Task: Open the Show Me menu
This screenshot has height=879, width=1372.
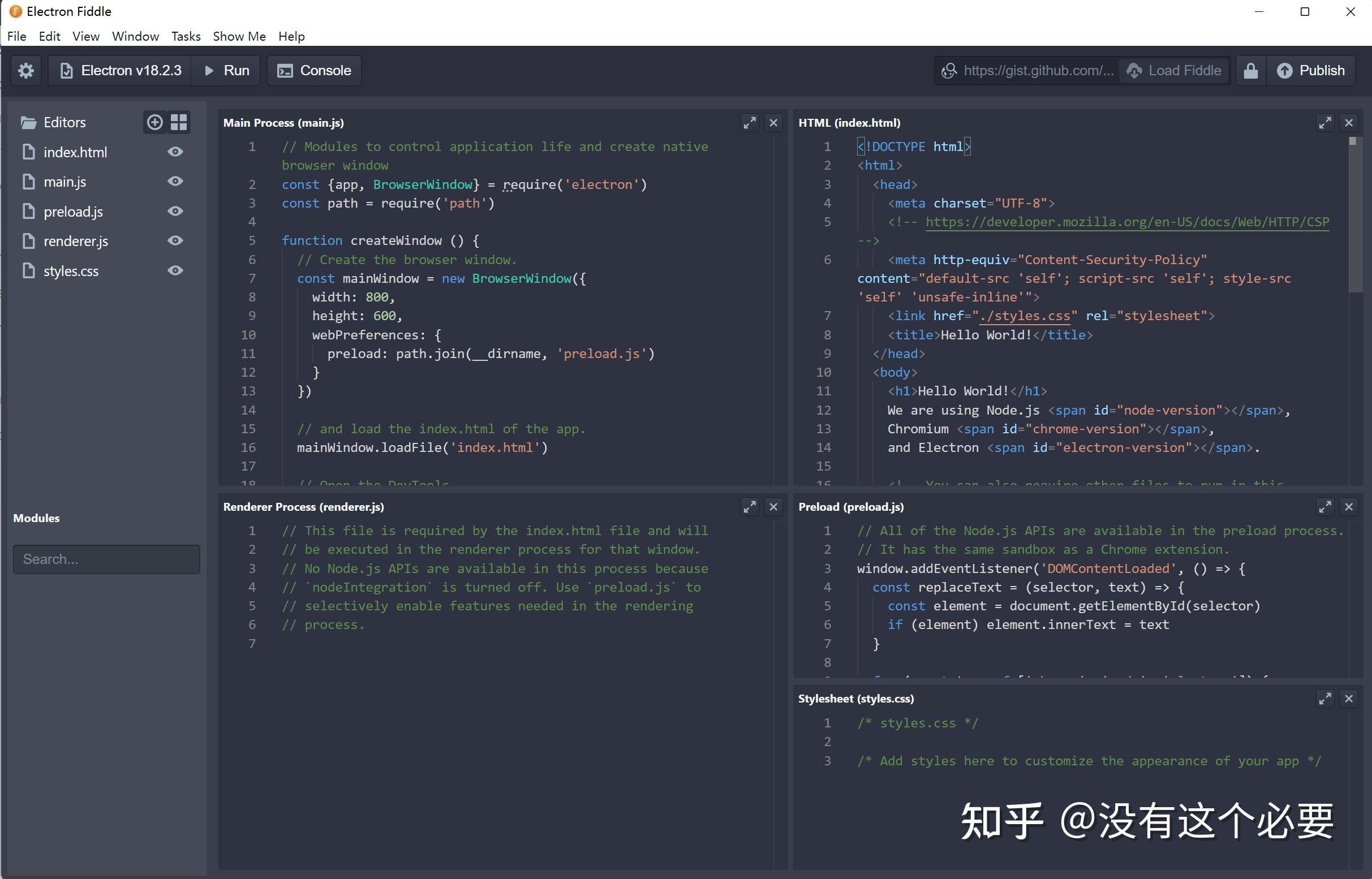Action: (x=239, y=37)
